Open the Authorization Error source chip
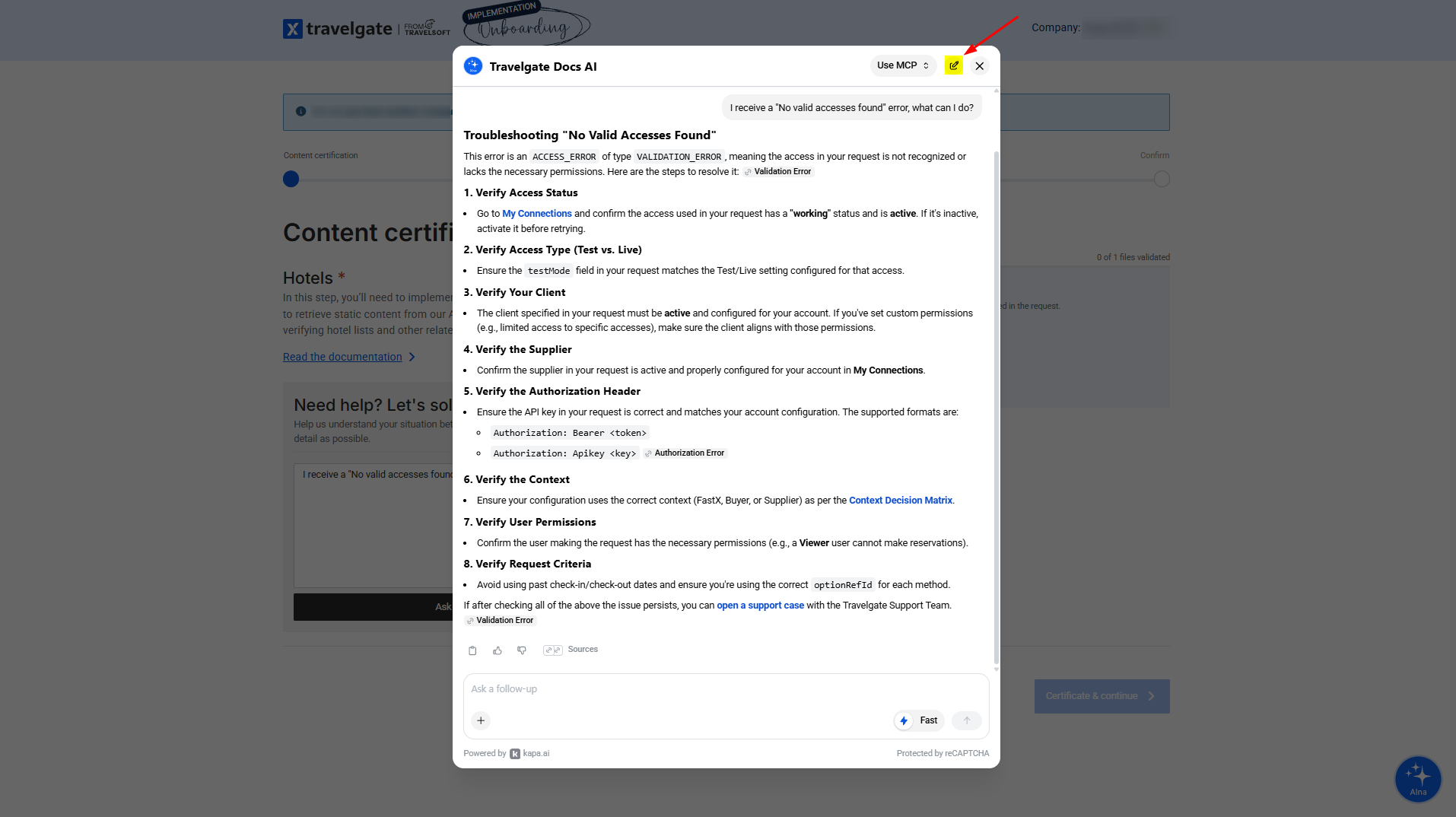The width and height of the screenshot is (1456, 817). click(x=685, y=453)
